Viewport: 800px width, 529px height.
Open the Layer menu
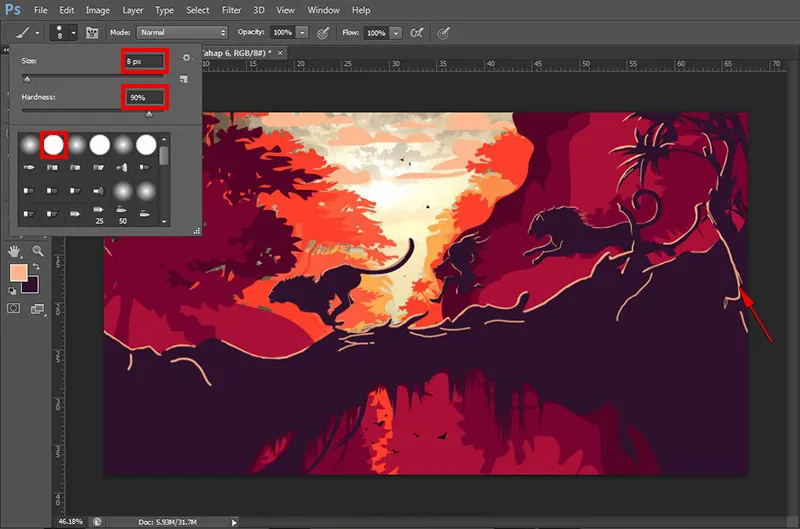pos(131,10)
